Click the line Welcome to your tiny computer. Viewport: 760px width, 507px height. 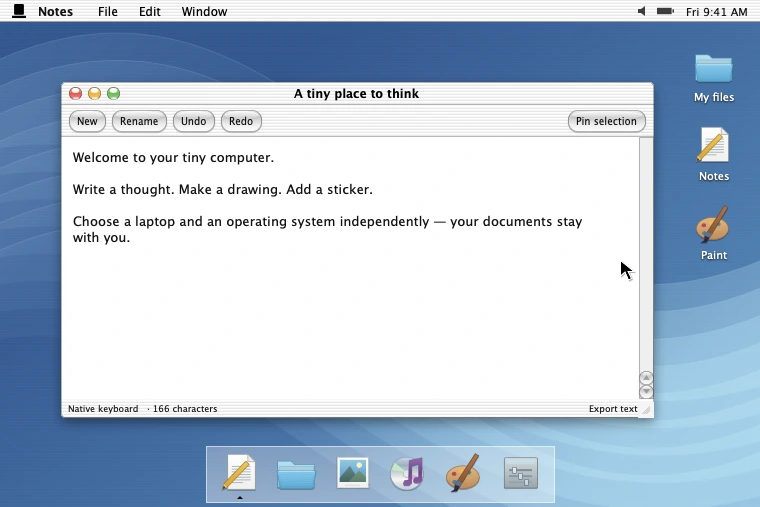pos(173,158)
